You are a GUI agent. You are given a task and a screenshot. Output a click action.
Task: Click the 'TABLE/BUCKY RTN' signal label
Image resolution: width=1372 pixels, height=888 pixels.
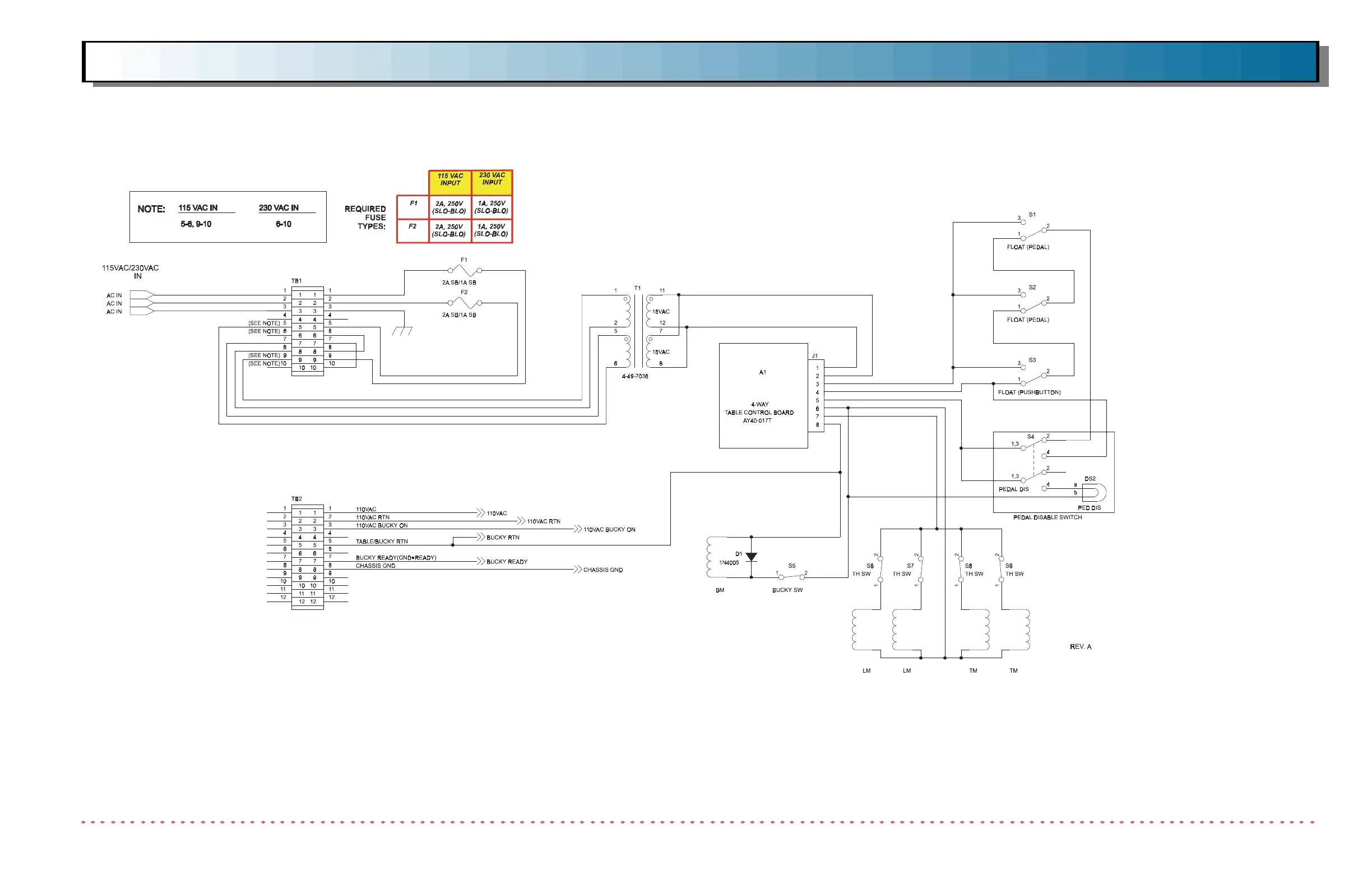pyautogui.click(x=382, y=542)
